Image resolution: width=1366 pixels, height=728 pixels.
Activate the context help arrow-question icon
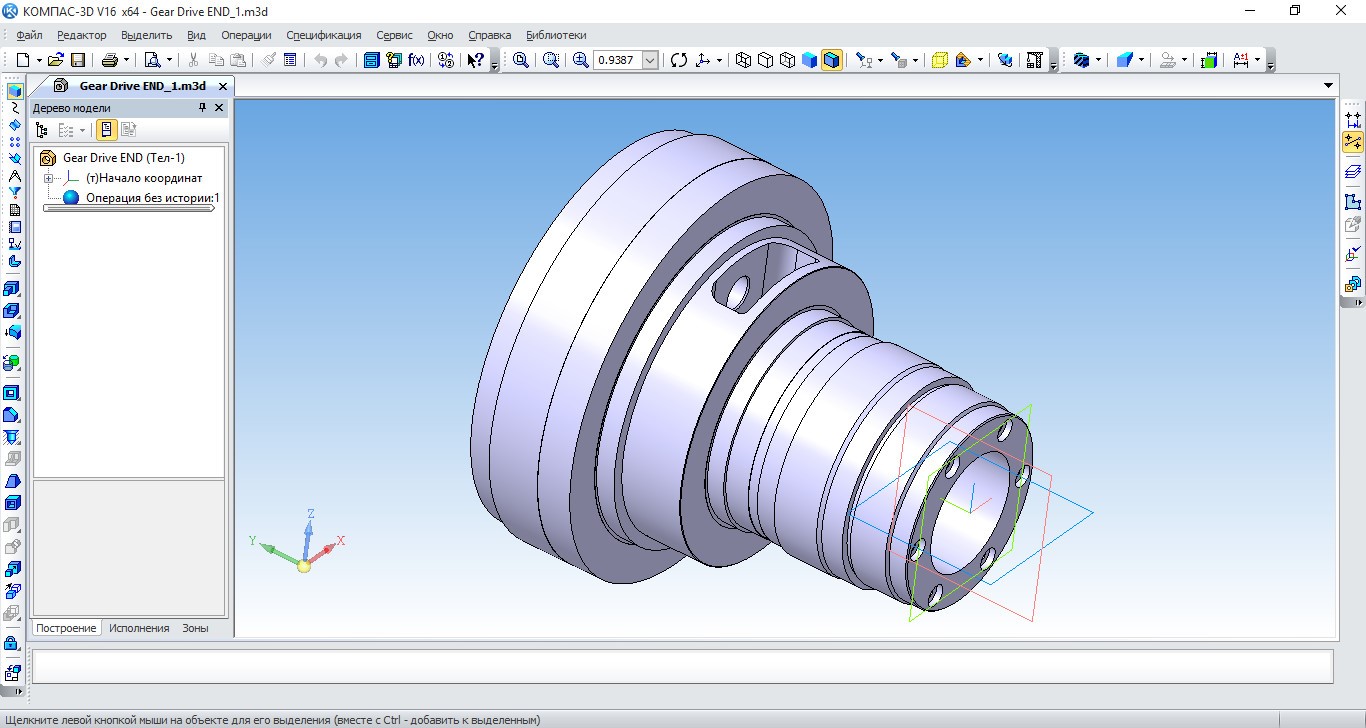[x=476, y=60]
